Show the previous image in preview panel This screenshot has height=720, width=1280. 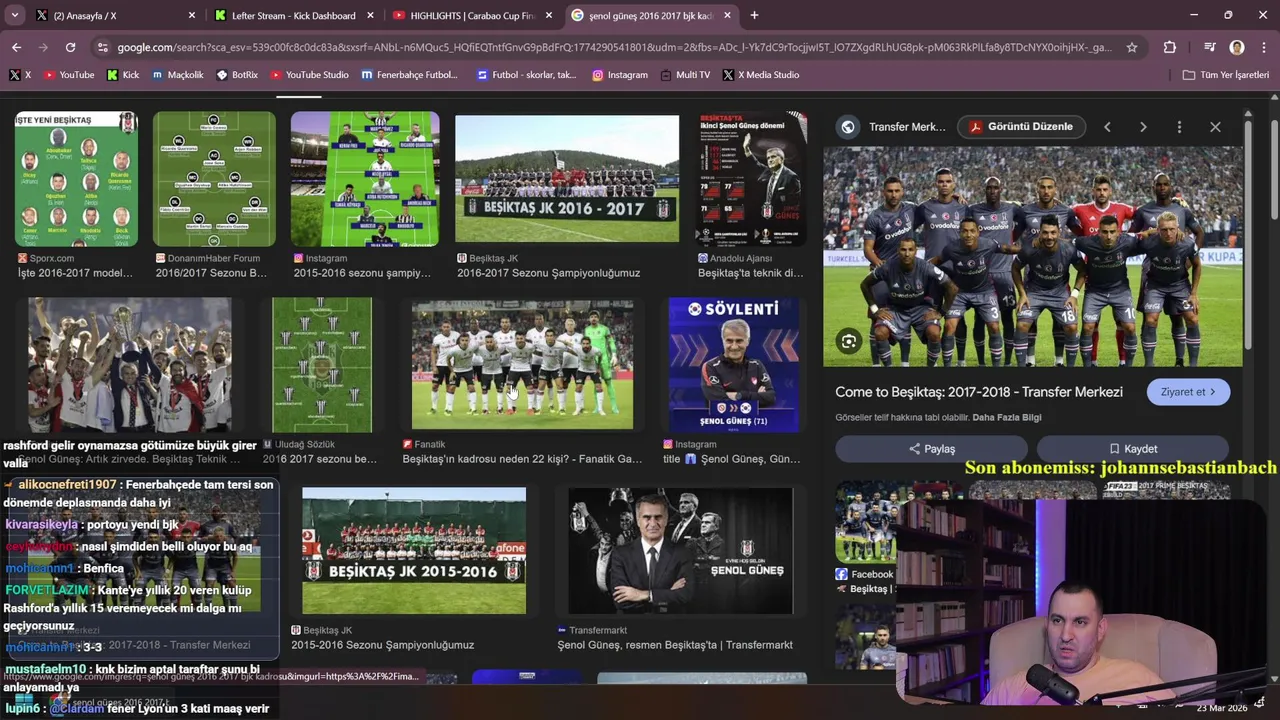1107,127
